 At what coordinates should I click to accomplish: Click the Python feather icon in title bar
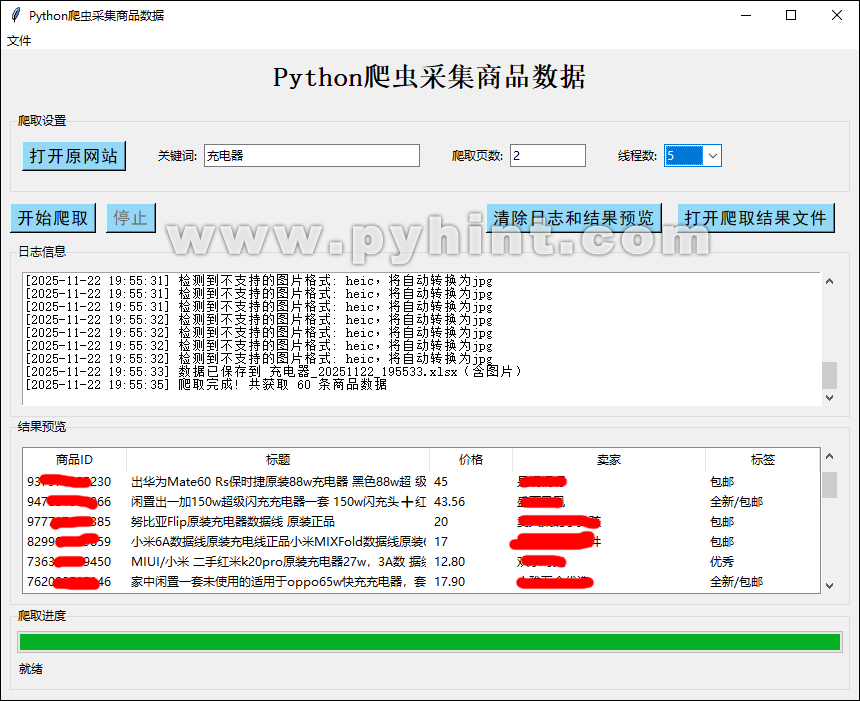coord(14,15)
